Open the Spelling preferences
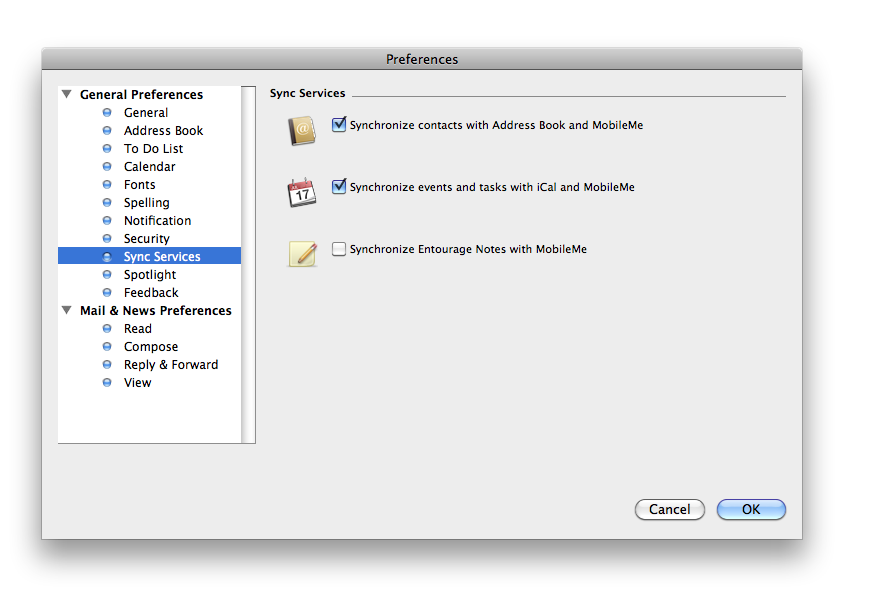Viewport: 871px width, 591px height. tap(149, 202)
